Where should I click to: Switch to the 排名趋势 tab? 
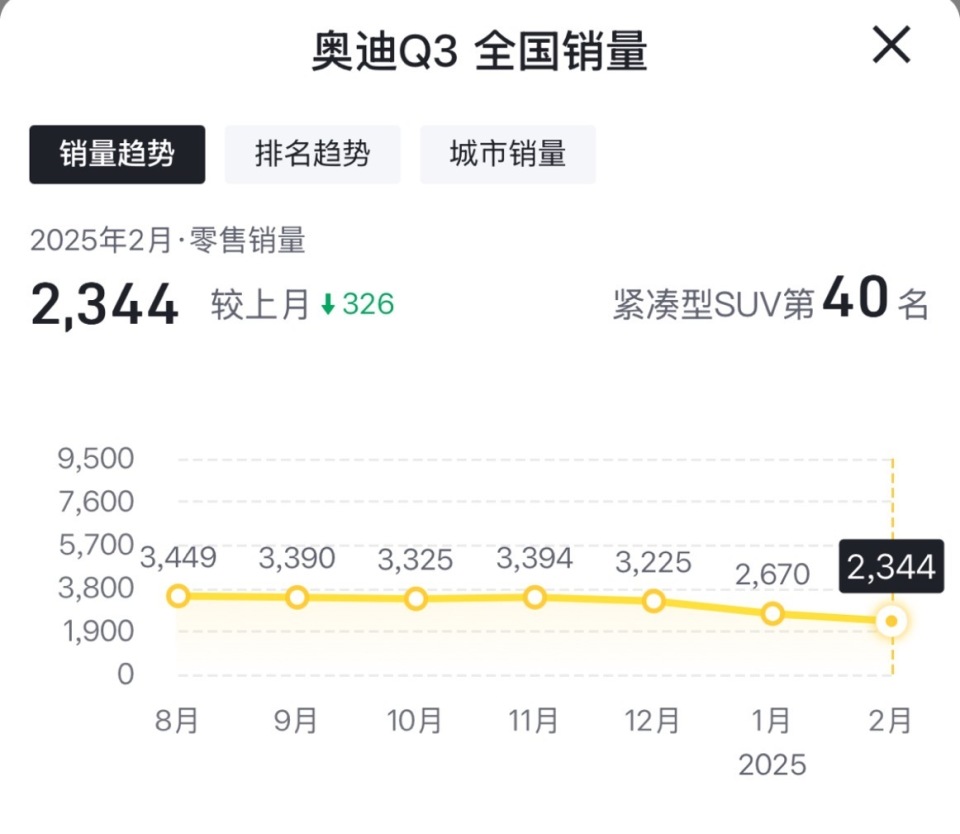(x=312, y=154)
